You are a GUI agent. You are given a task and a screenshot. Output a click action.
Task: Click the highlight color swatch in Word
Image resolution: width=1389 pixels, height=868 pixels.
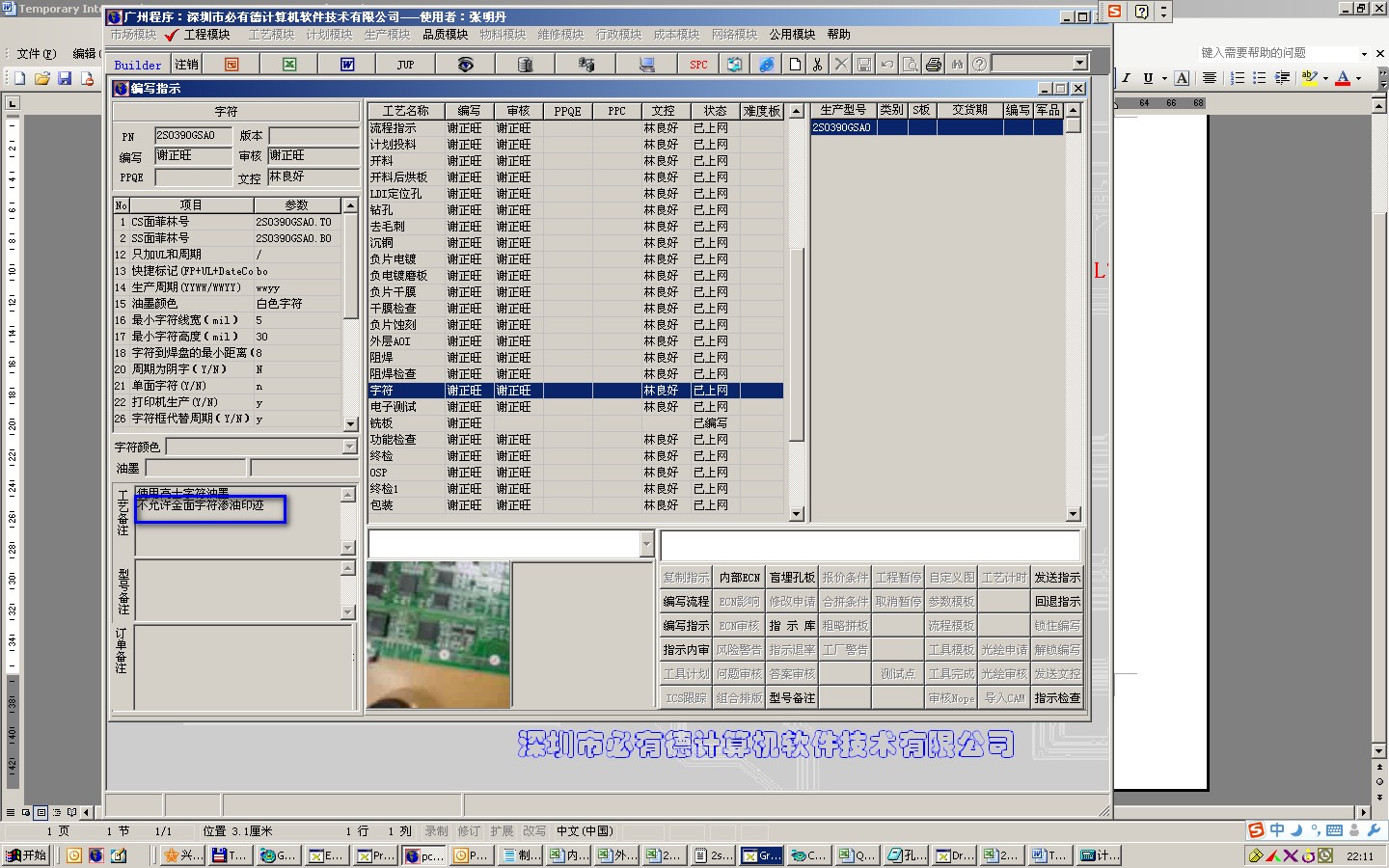coord(1309,78)
